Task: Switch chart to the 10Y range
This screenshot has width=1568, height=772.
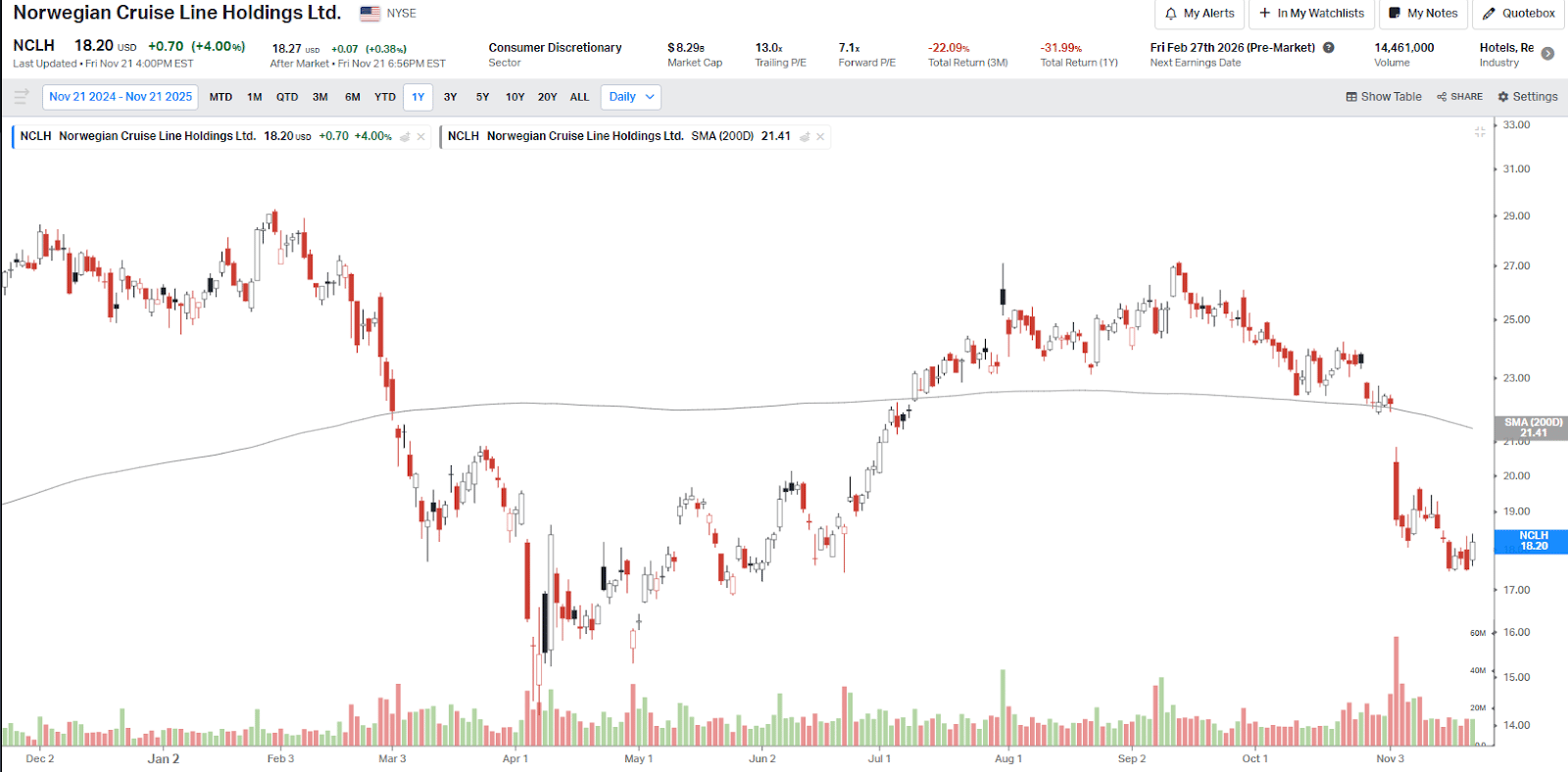Action: coord(515,97)
